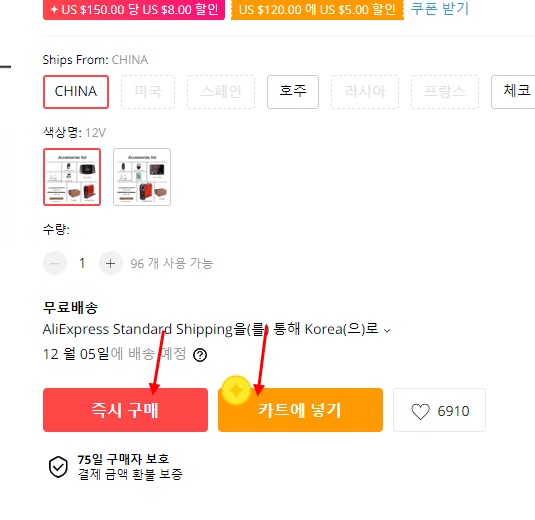Choose the 스페인 ships-from option
Image resolution: width=535 pixels, height=520 pixels.
221,92
